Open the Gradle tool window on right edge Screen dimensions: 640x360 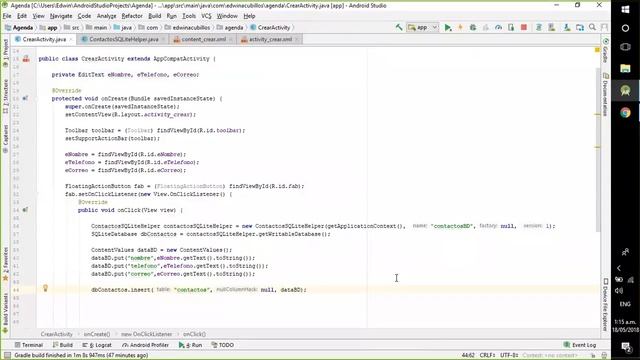(606, 50)
